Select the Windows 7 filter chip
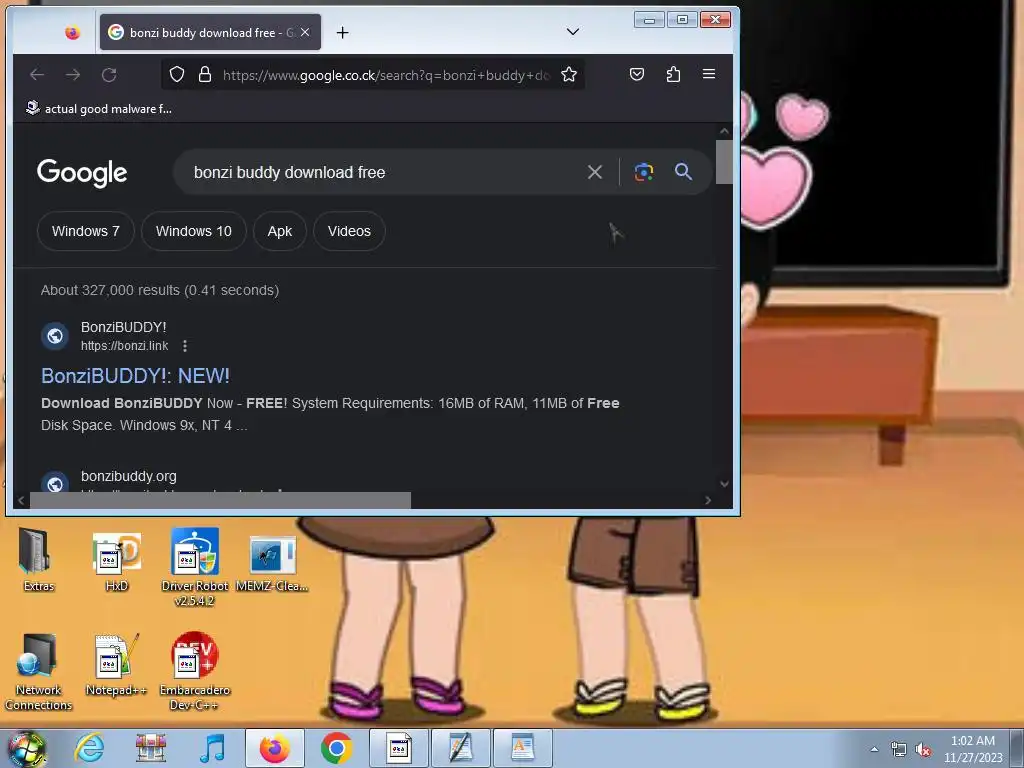The height and width of the screenshot is (768, 1024). pyautogui.click(x=86, y=231)
